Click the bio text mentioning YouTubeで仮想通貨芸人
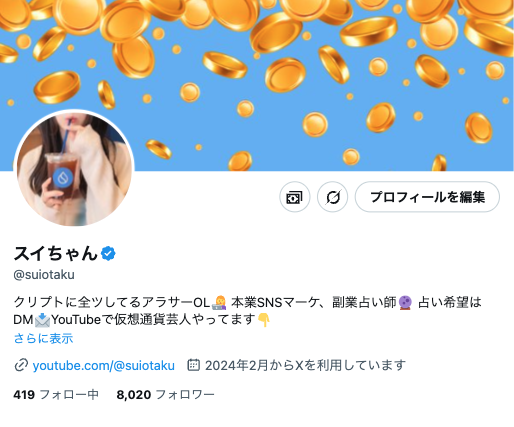 pos(153,320)
